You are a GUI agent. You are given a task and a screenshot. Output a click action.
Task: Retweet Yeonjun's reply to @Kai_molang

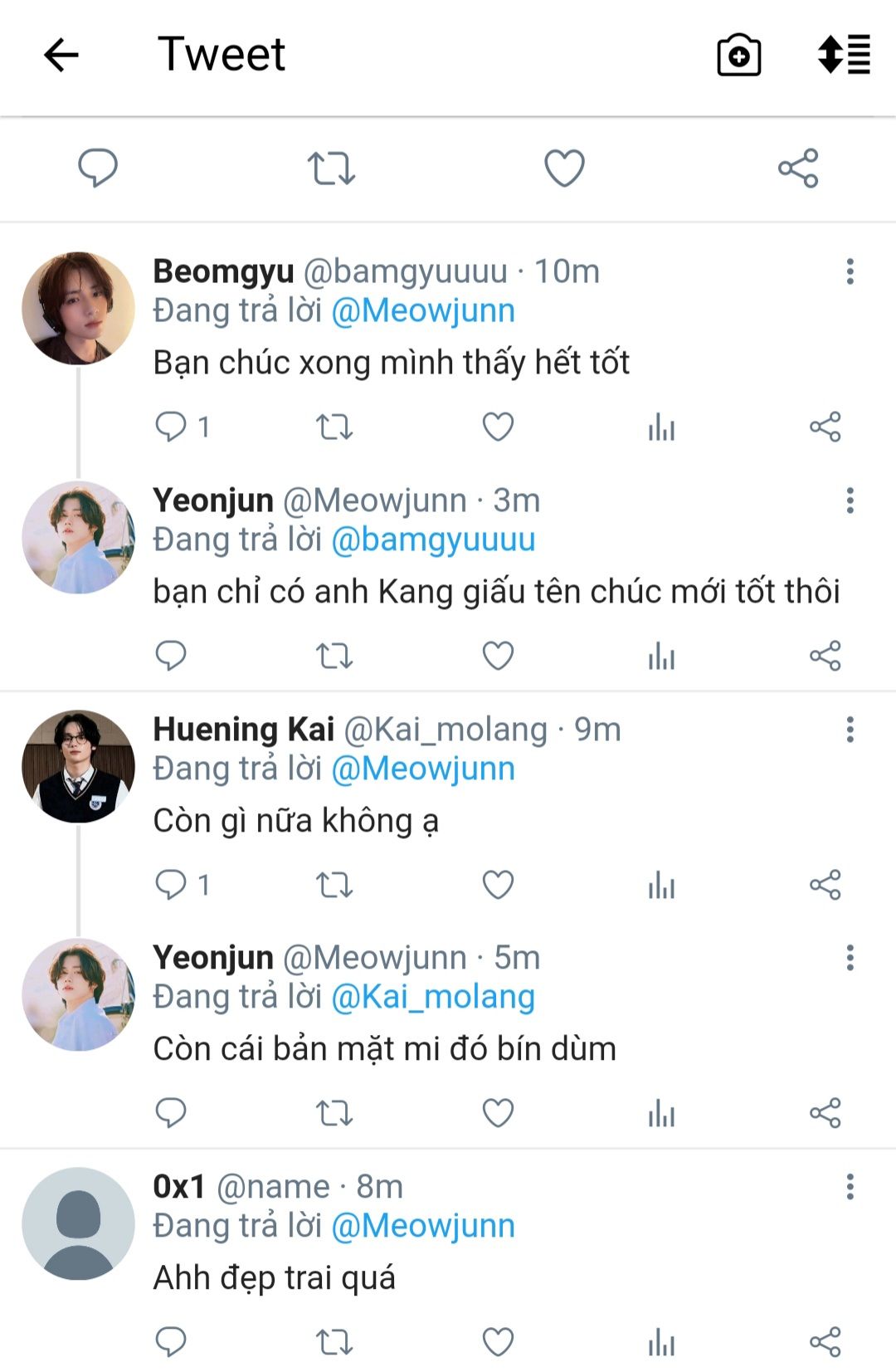coord(334,1114)
